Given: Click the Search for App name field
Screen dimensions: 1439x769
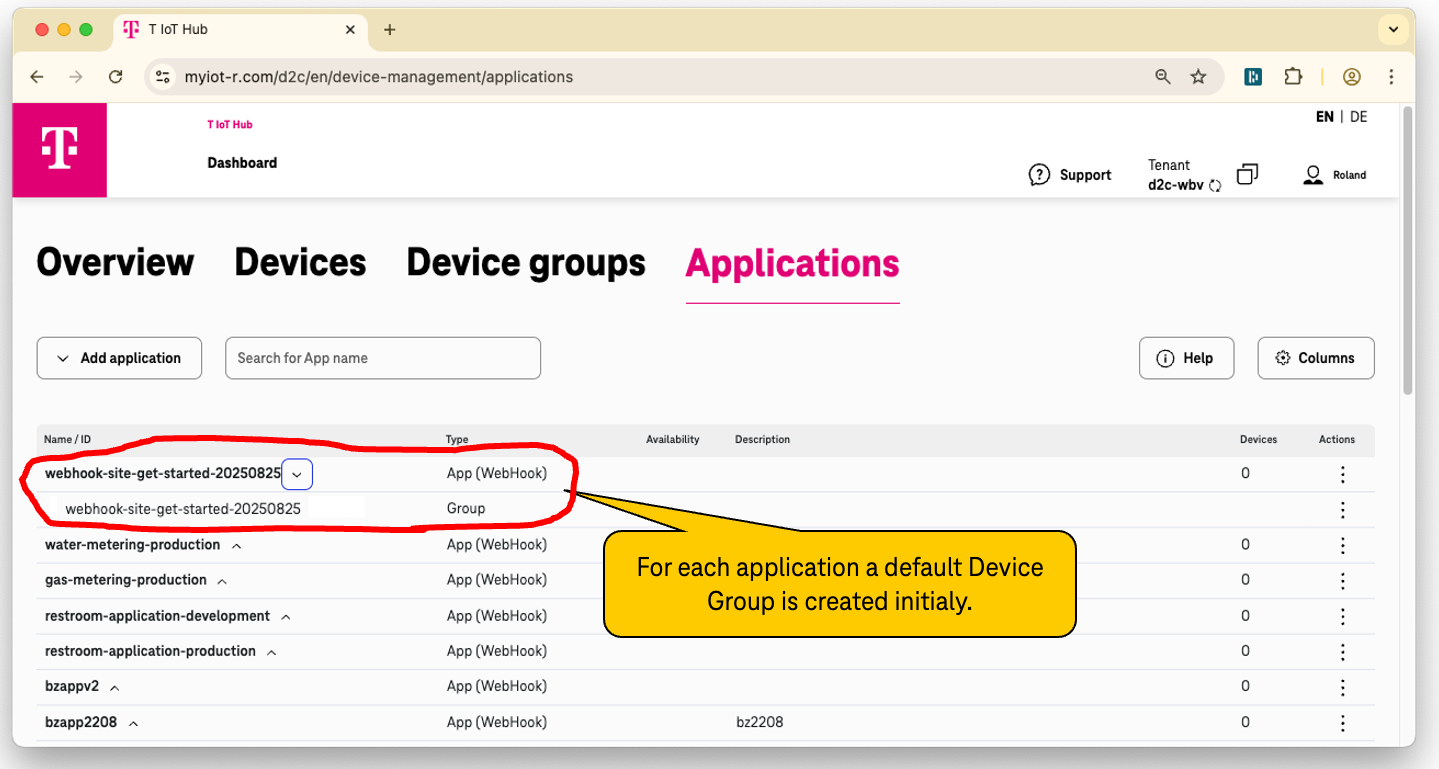Looking at the screenshot, I should point(382,357).
